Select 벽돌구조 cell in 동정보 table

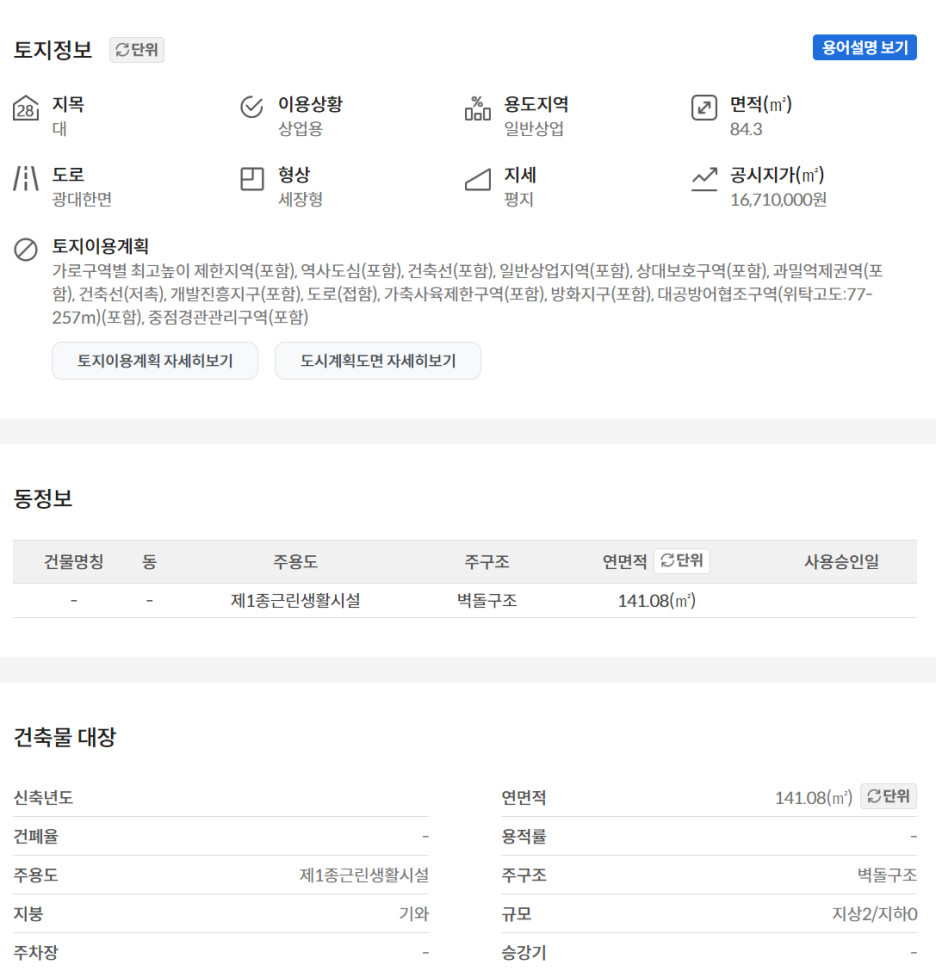487,601
